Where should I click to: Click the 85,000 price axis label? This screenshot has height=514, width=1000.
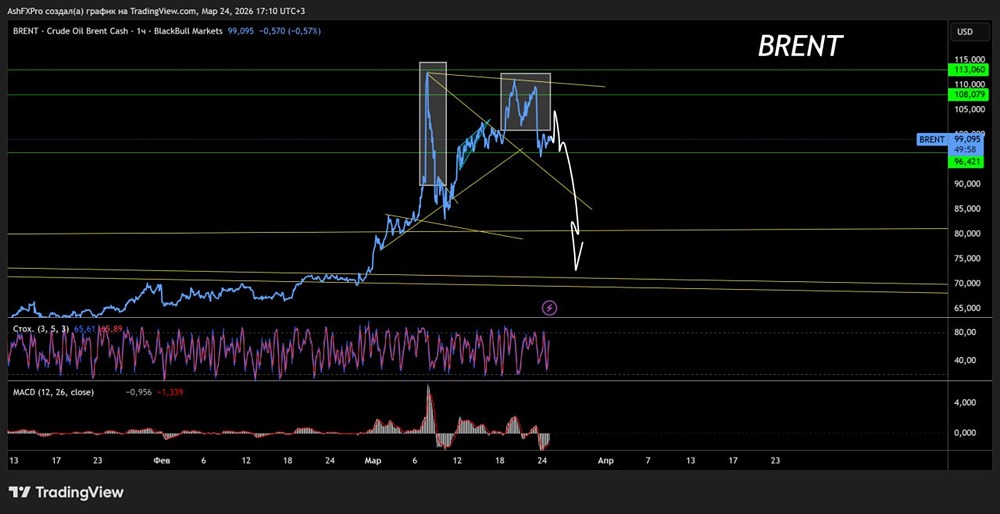[969, 209]
